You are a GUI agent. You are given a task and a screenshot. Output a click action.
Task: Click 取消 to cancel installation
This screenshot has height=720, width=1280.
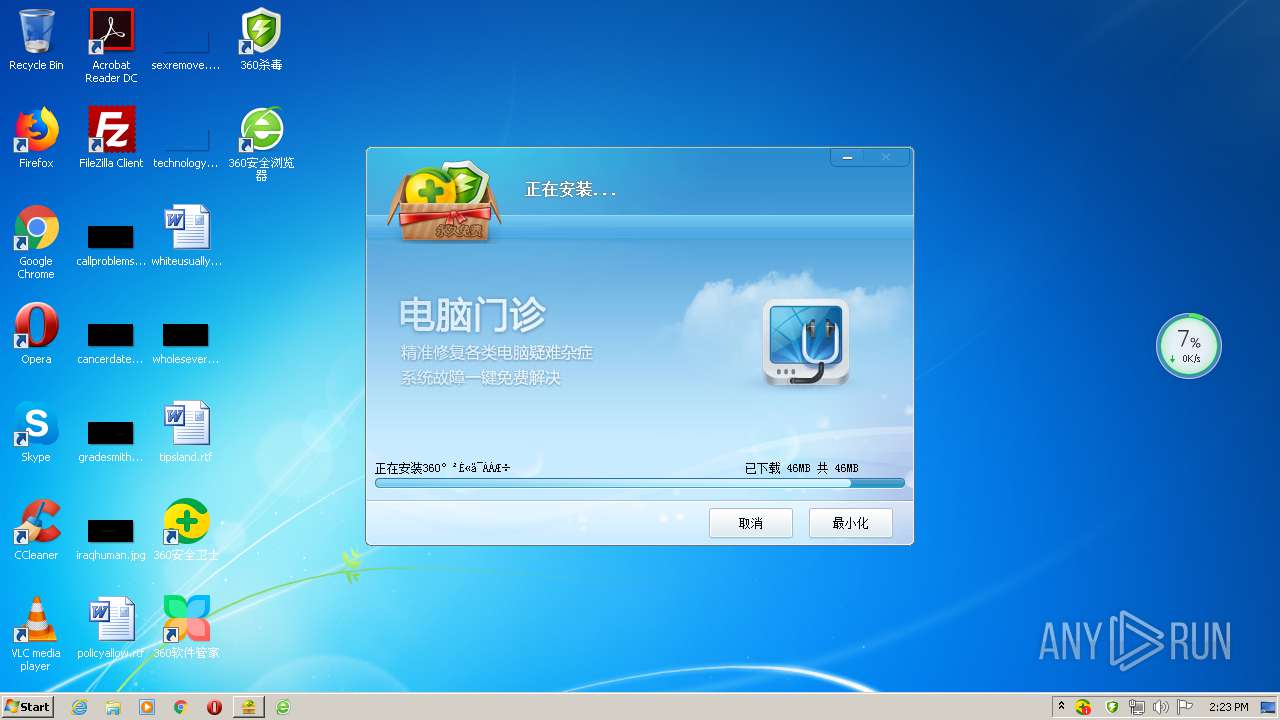click(x=751, y=523)
